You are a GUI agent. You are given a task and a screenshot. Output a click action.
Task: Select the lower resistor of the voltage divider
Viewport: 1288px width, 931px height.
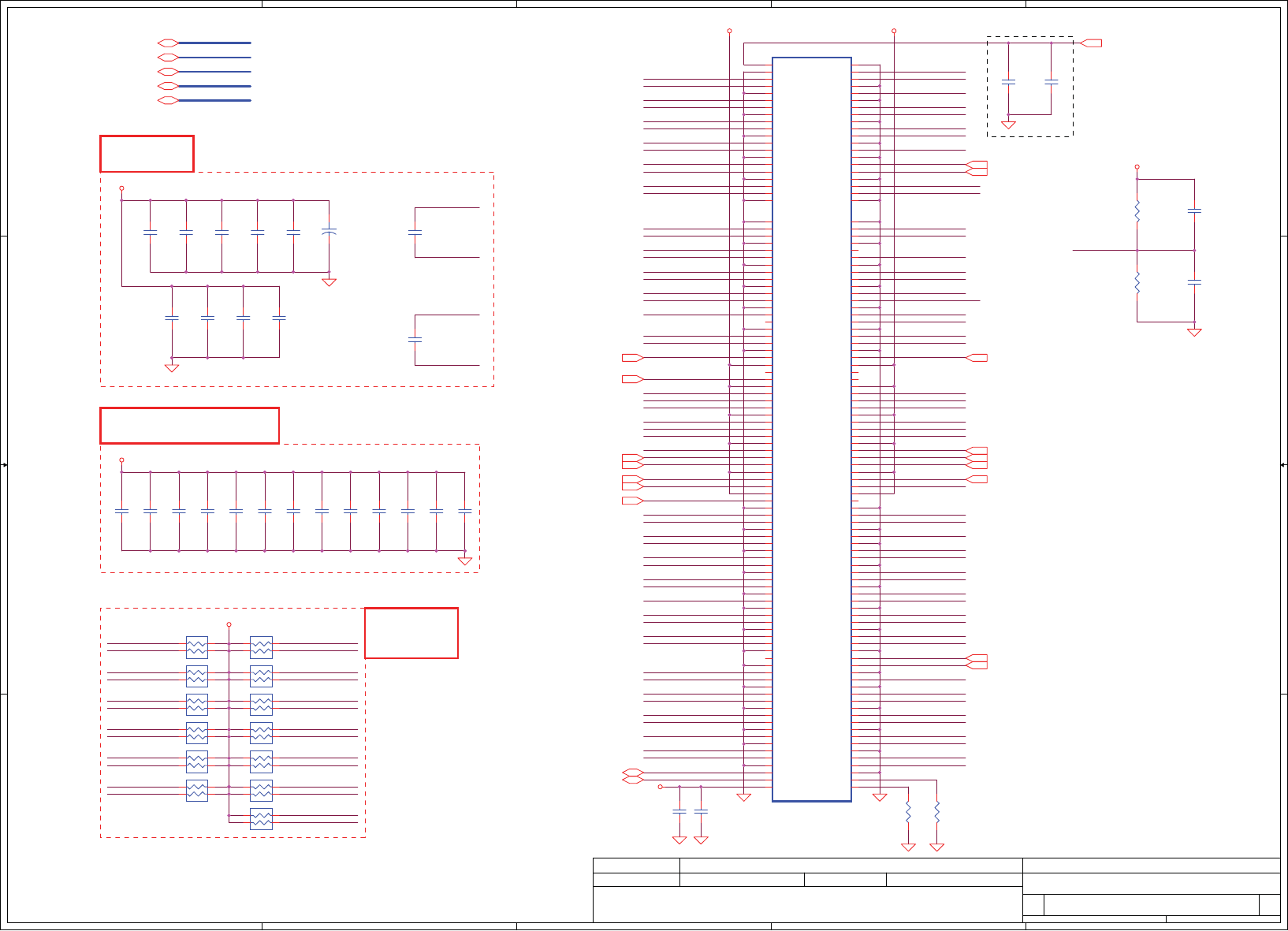(1137, 282)
